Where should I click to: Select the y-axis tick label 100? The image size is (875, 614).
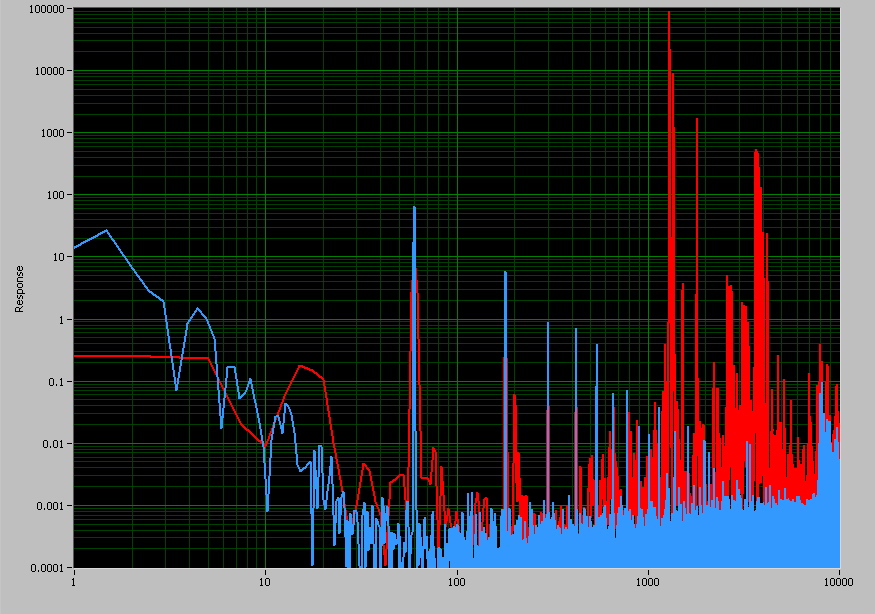56,195
